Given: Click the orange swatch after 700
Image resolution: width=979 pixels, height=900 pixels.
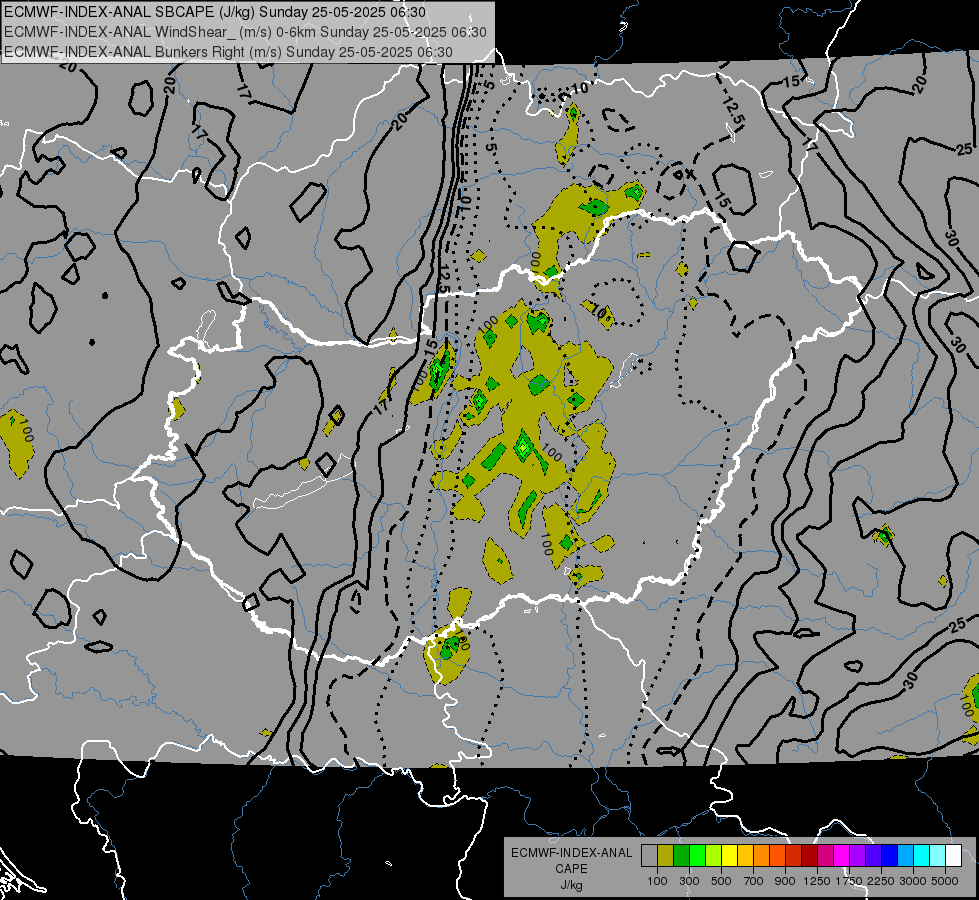Looking at the screenshot, I should click(762, 855).
